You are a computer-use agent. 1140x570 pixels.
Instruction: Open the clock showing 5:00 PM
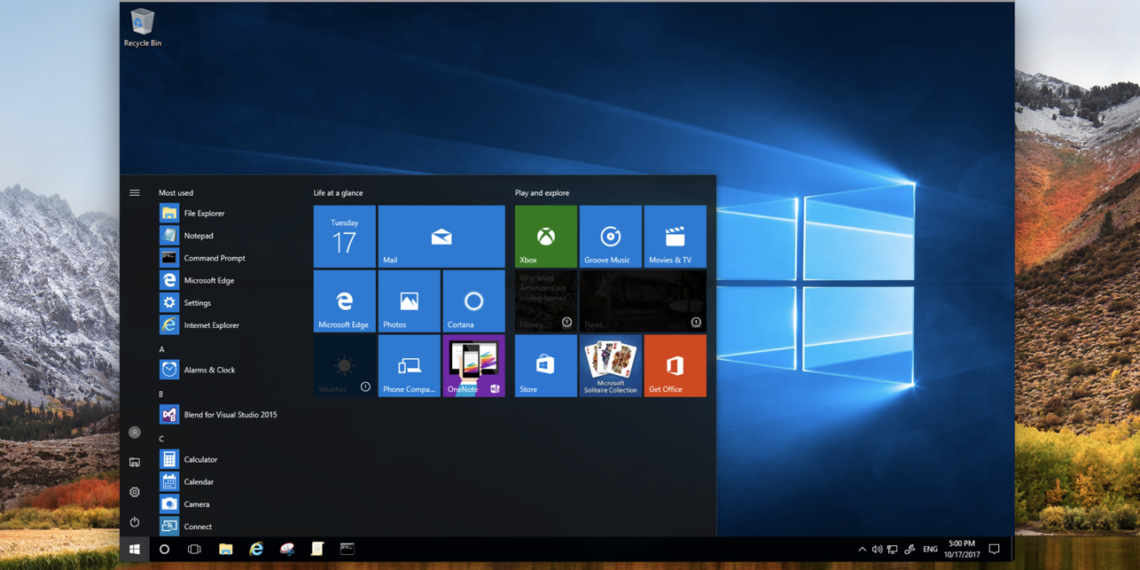pos(963,549)
